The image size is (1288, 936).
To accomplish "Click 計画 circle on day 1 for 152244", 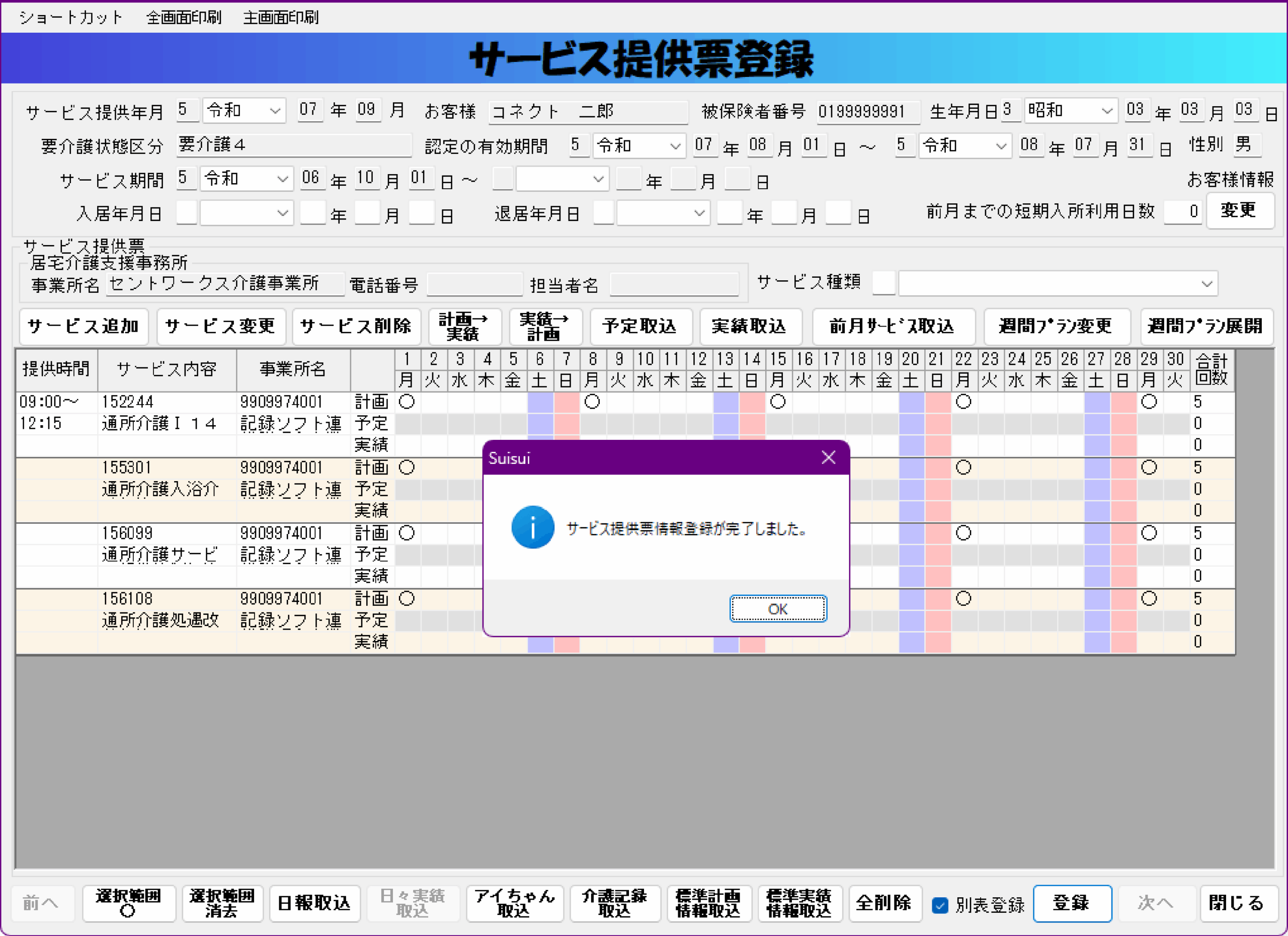I will click(407, 402).
